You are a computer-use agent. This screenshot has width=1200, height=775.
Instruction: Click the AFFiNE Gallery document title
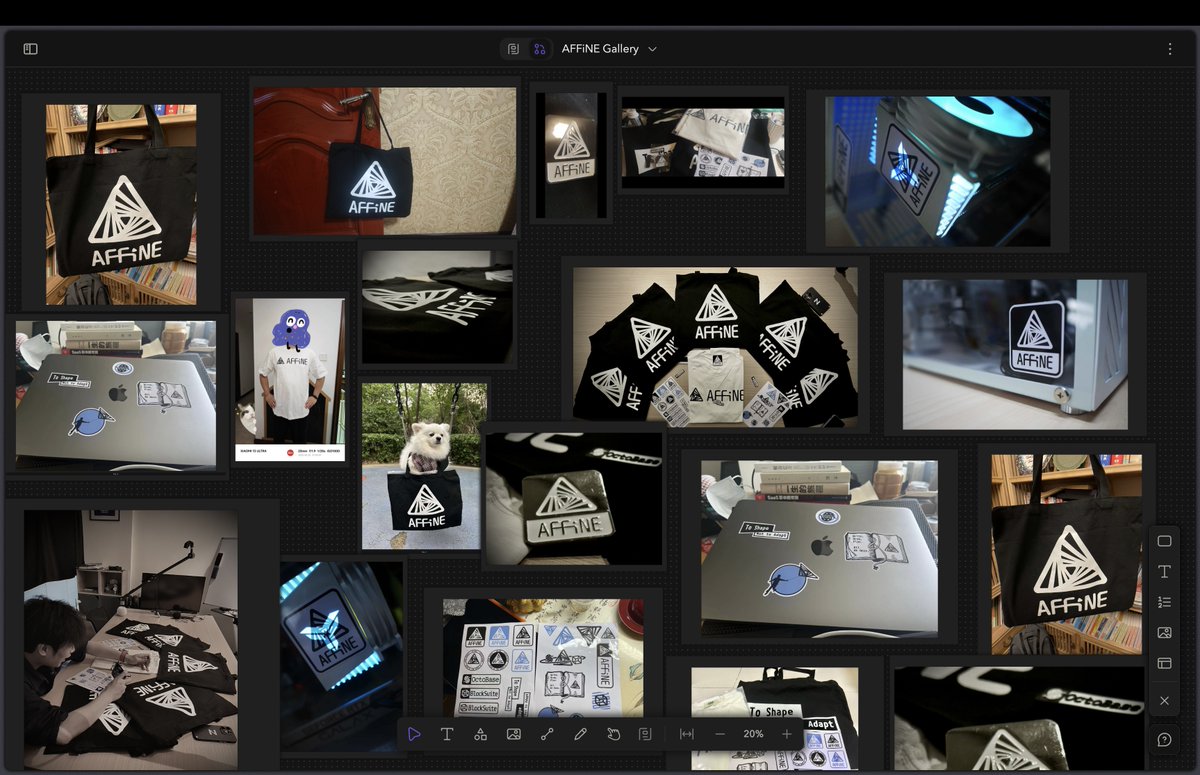point(600,49)
